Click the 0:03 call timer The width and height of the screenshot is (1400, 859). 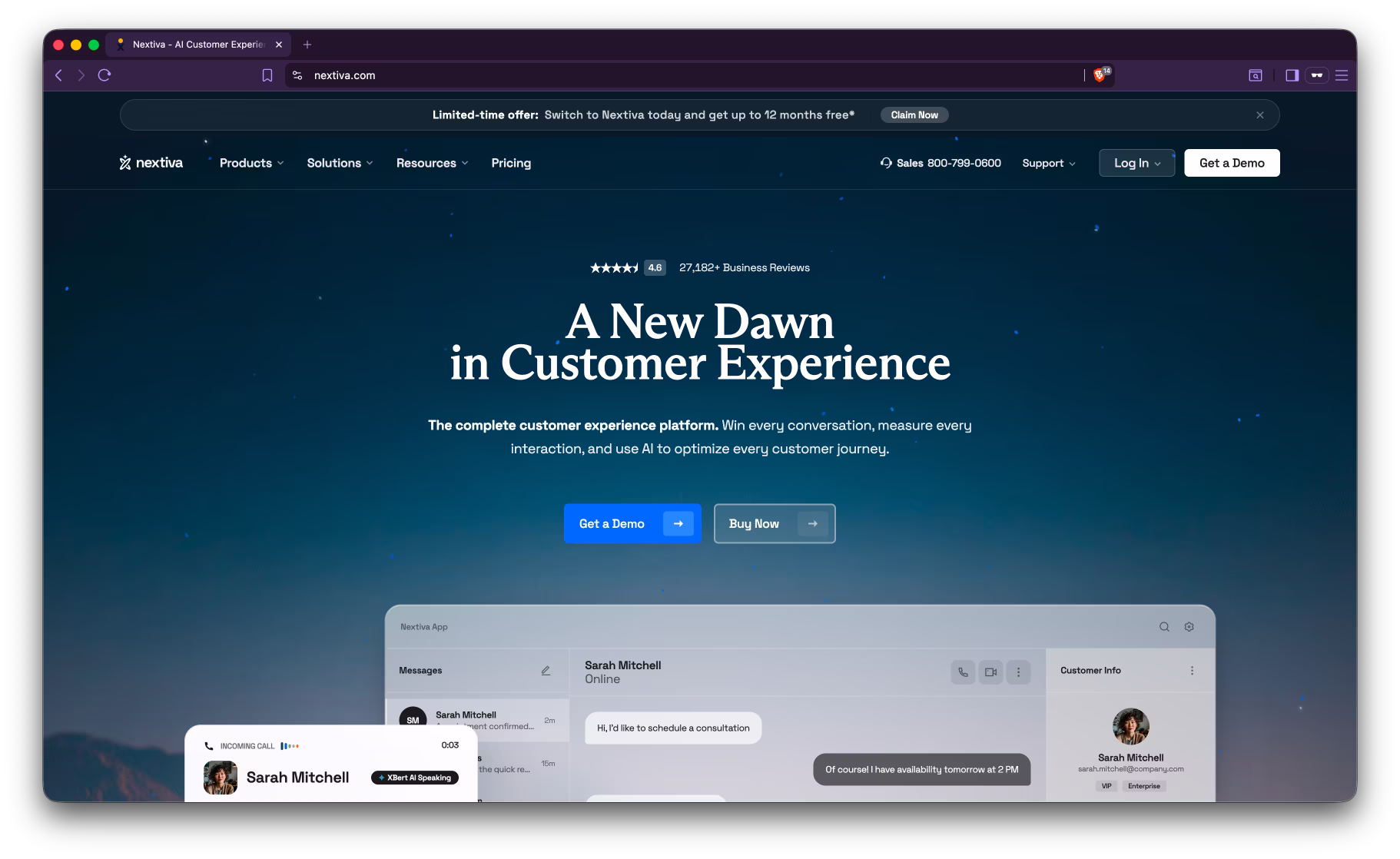tap(450, 745)
